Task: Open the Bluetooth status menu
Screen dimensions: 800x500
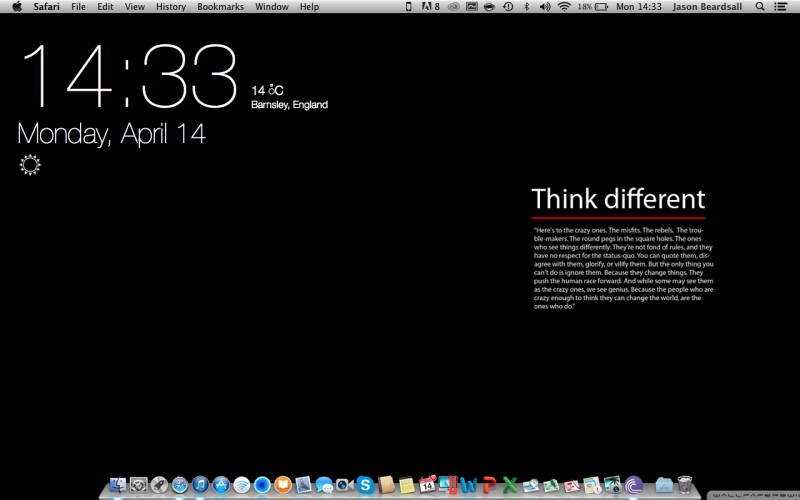Action: coord(527,7)
